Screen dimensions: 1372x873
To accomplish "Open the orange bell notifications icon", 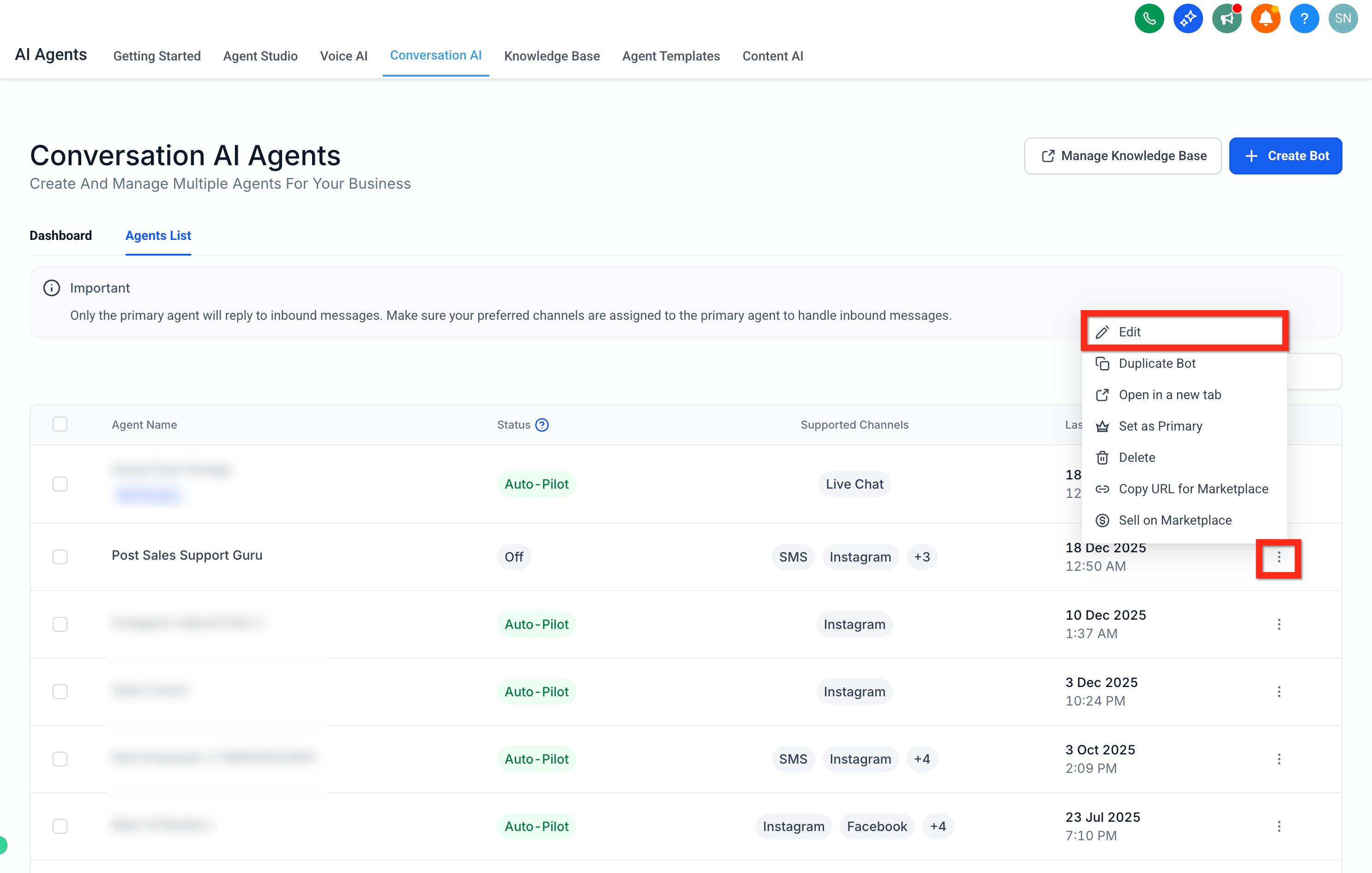I will pyautogui.click(x=1265, y=18).
